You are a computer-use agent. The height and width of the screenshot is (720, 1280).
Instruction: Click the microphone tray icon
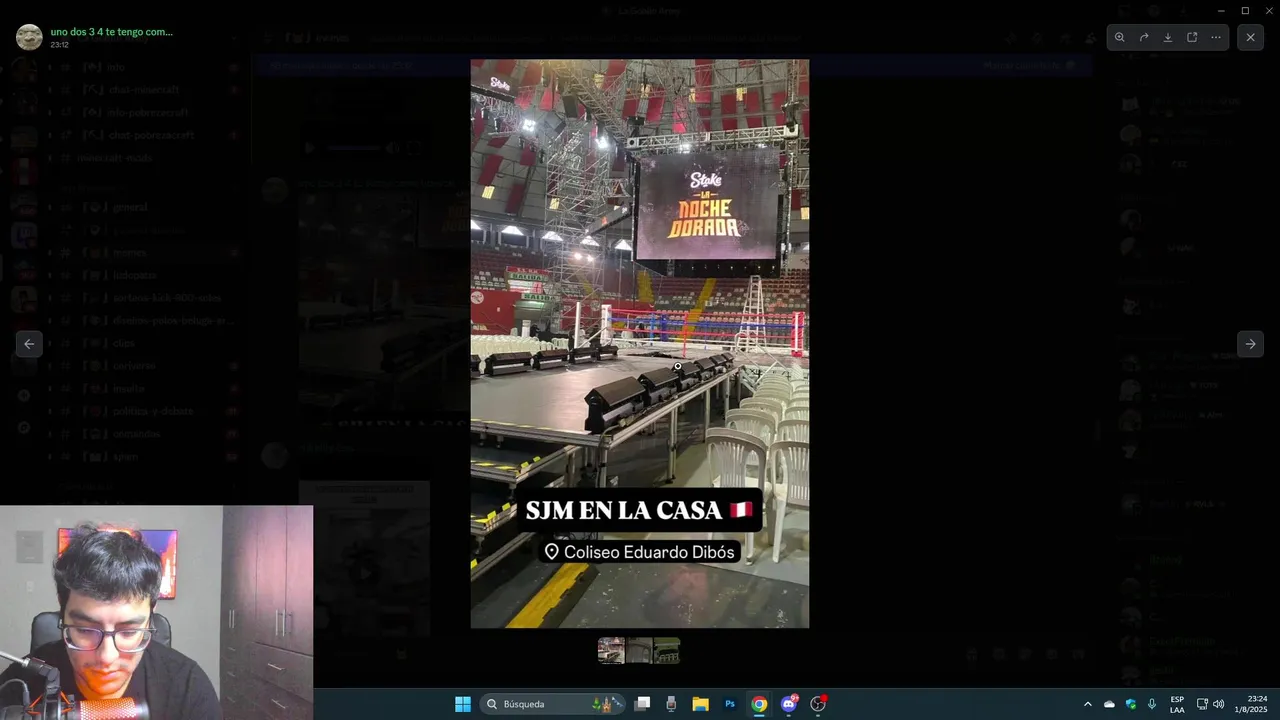point(1152,704)
